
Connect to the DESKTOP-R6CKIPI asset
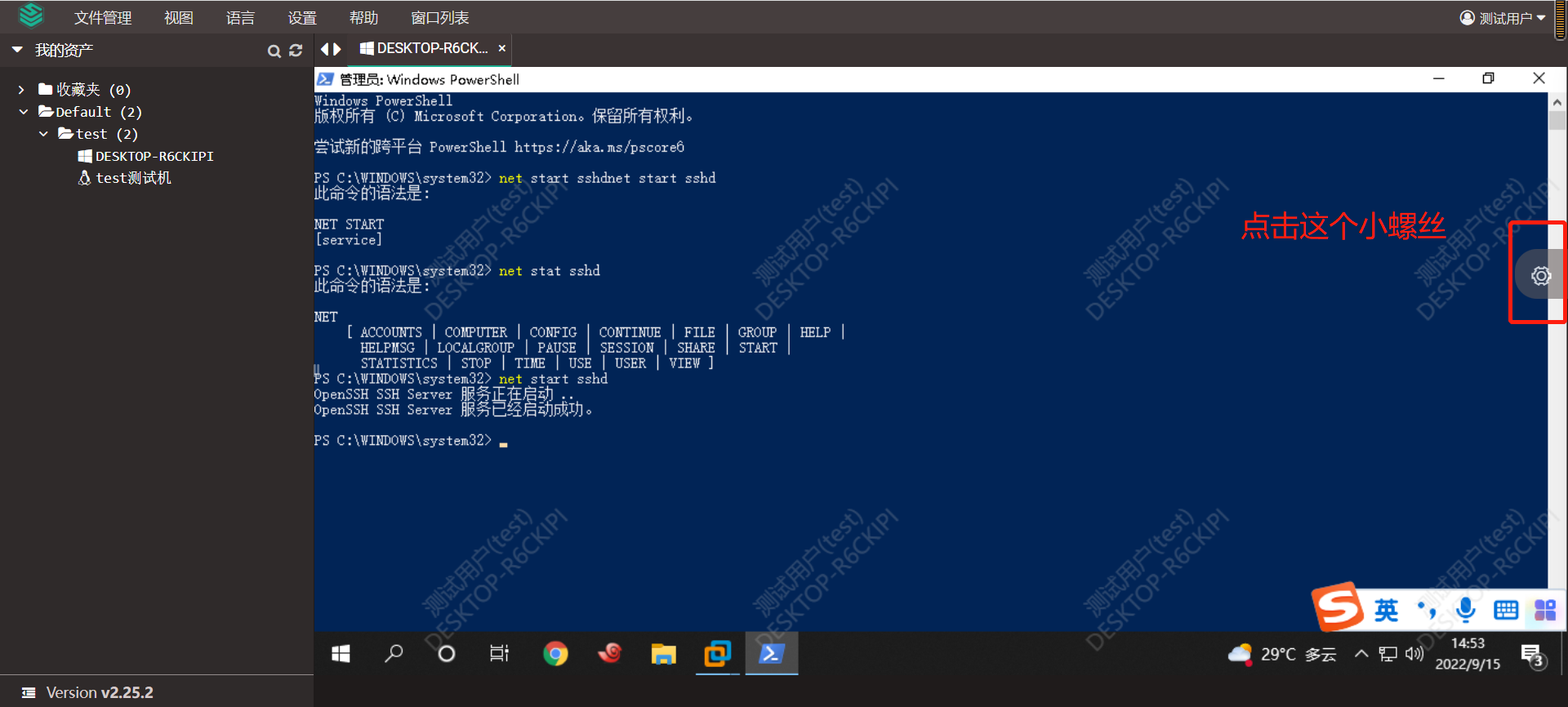[x=146, y=156]
